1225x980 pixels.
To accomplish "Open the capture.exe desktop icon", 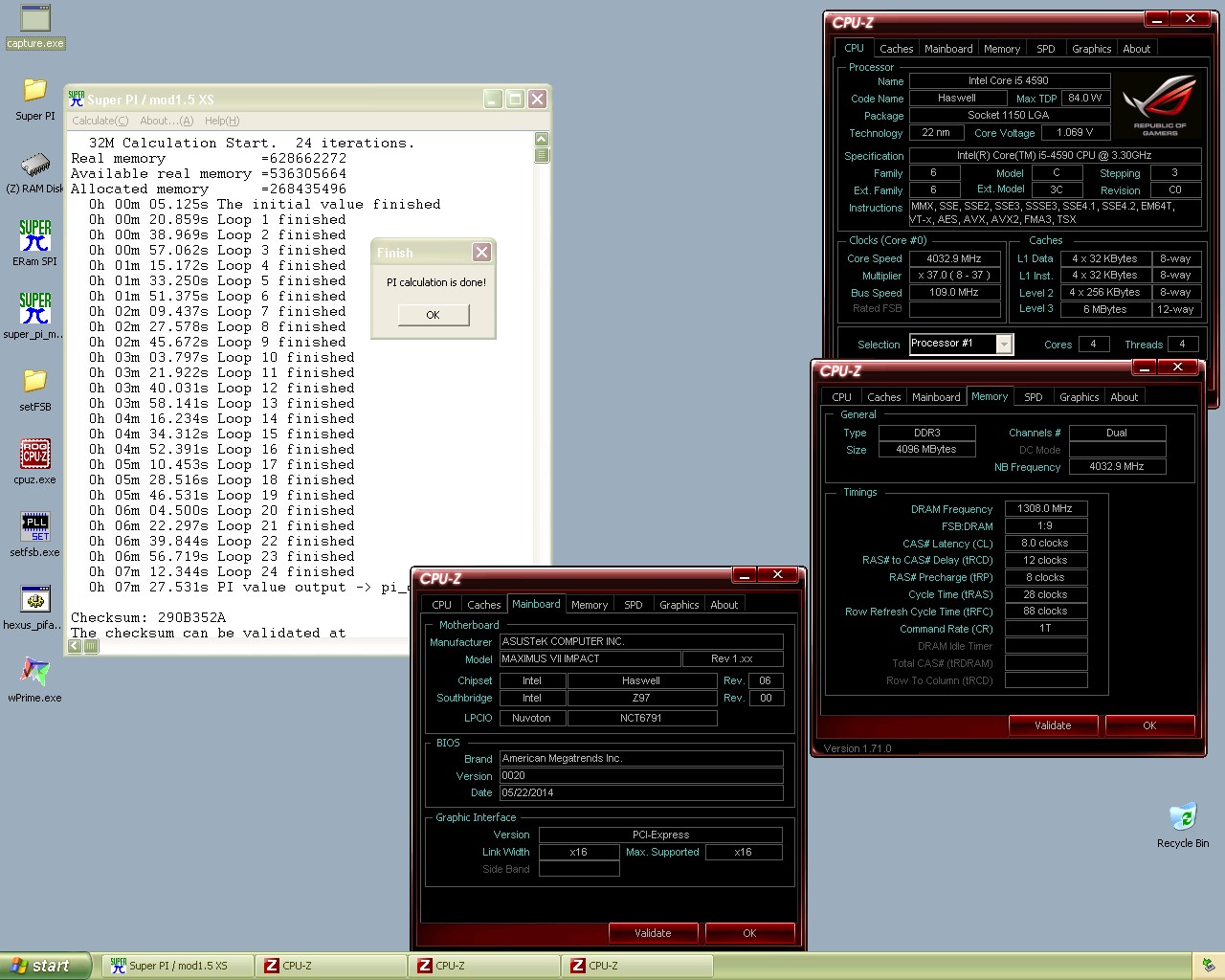I will pyautogui.click(x=35, y=27).
